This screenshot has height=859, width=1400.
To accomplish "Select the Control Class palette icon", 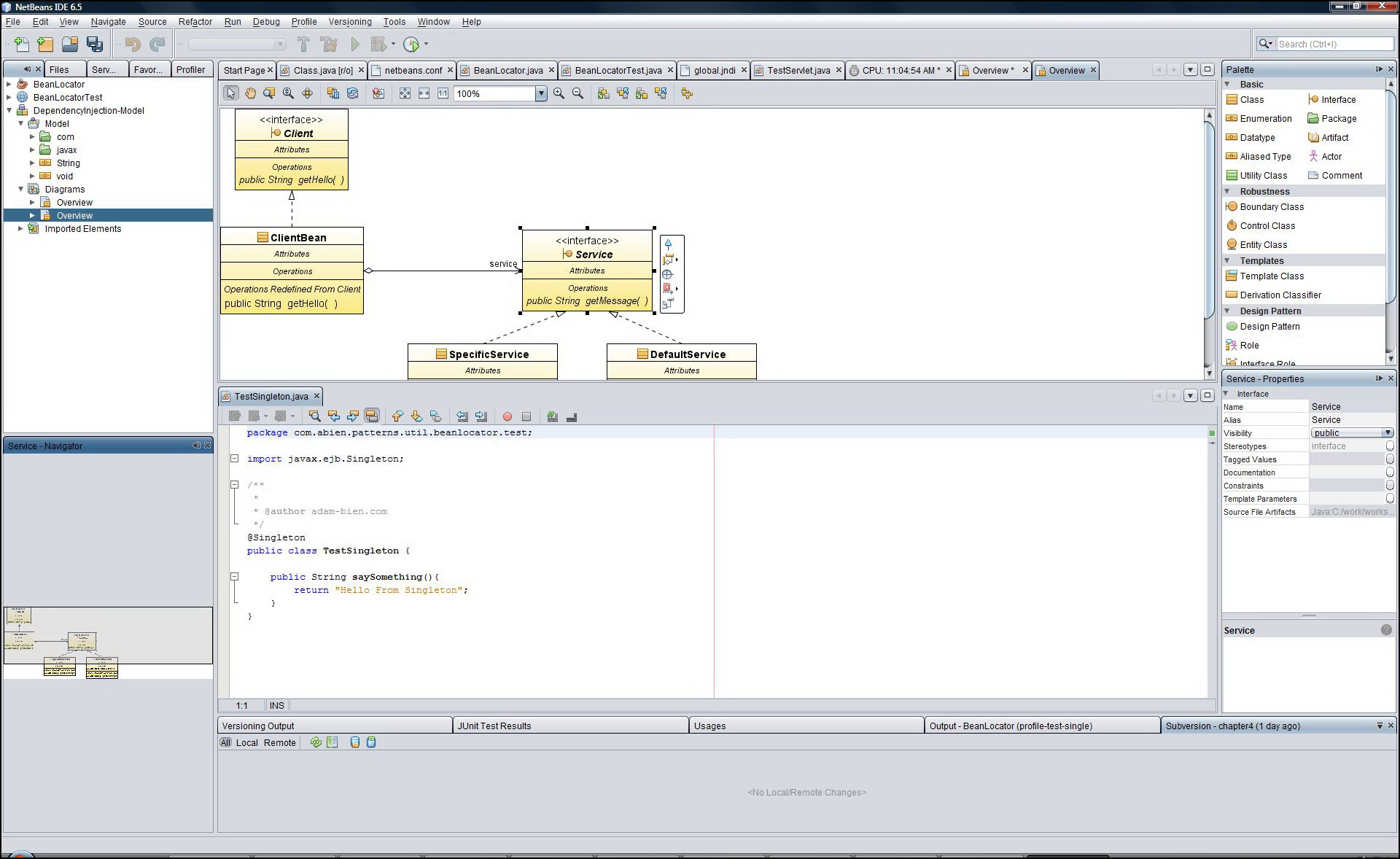I will [1232, 225].
